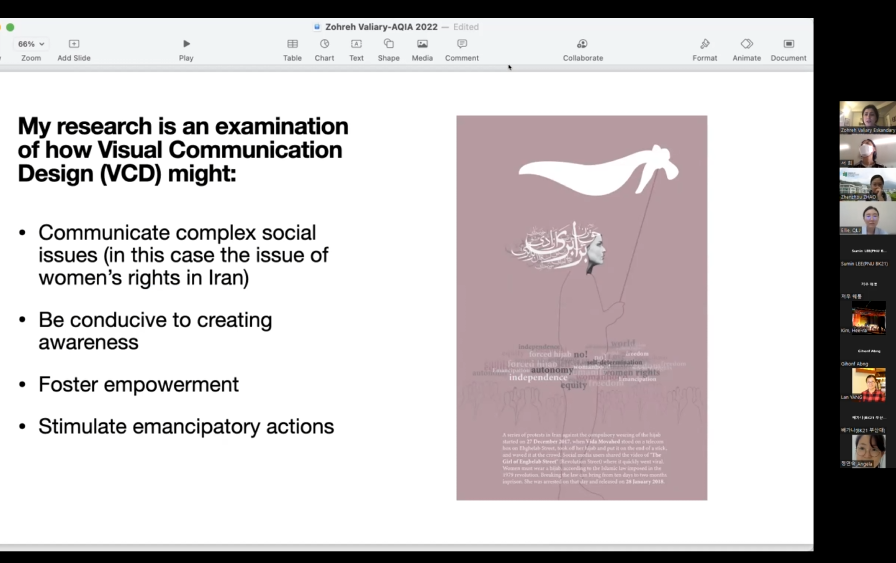
Task: Select the pink poster image on slide
Action: coord(582,308)
